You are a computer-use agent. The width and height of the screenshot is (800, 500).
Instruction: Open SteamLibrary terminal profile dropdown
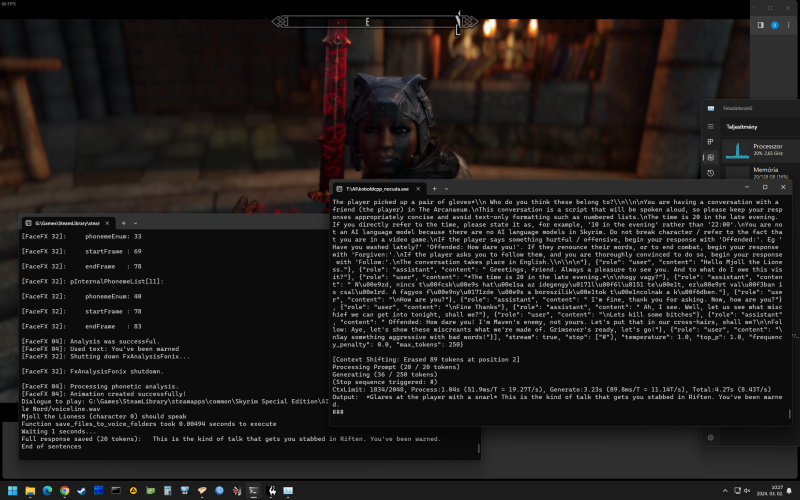pos(135,223)
